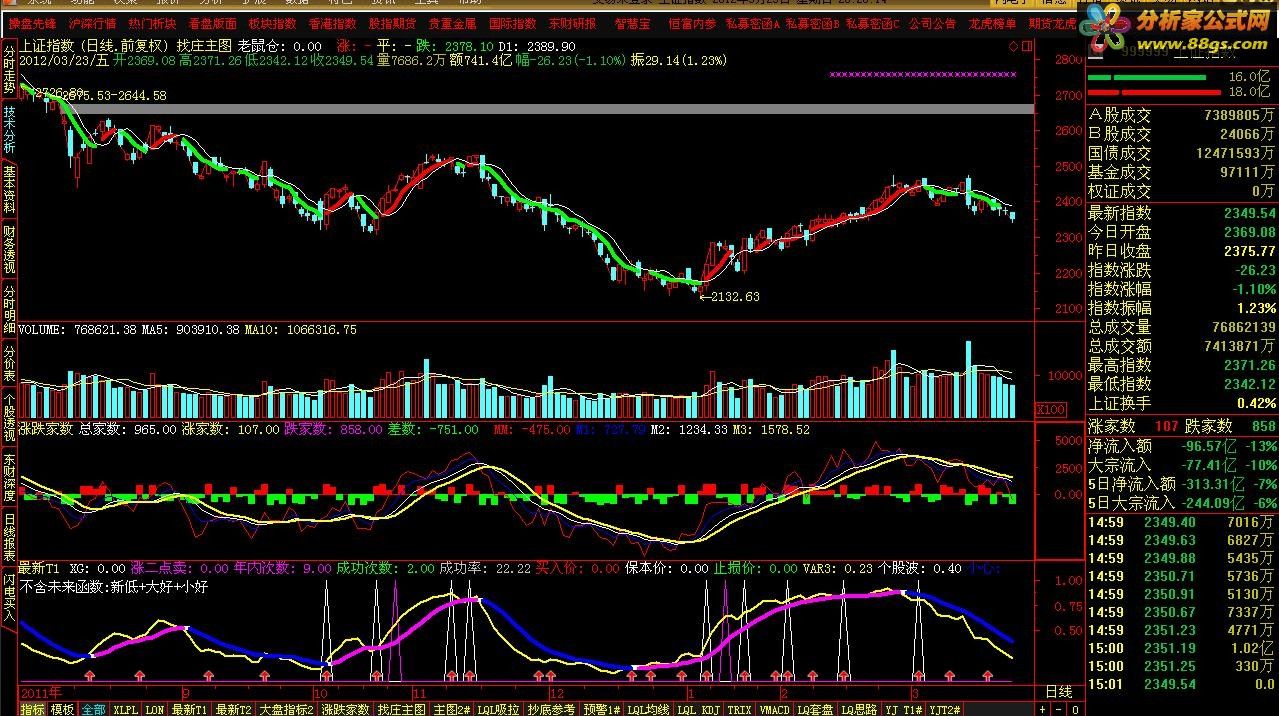Select 板块指数 toolbar item
1279x716 pixels.
pyautogui.click(x=272, y=23)
